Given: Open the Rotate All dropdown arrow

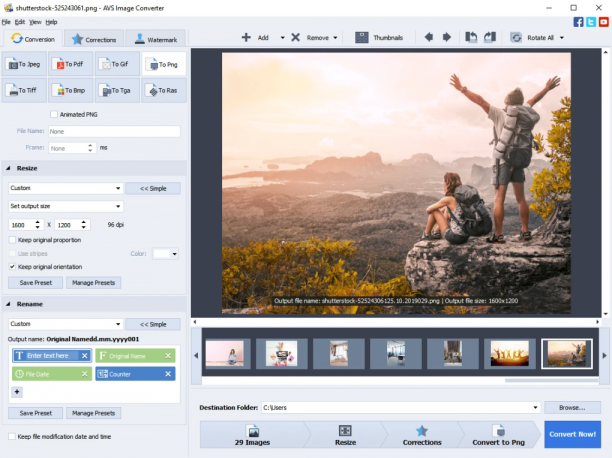Looking at the screenshot, I should pos(562,38).
